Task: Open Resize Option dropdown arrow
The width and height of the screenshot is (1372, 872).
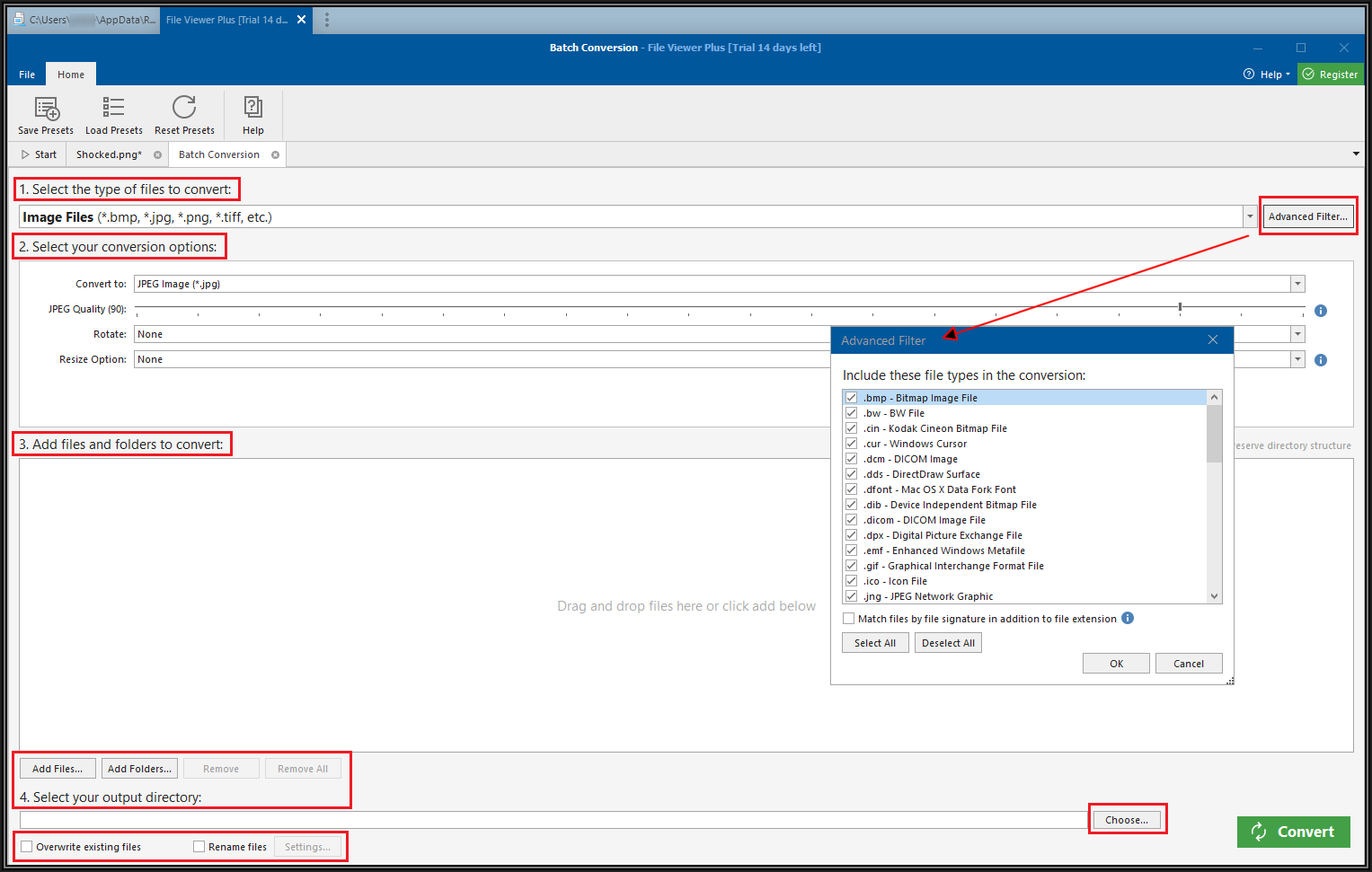Action: coord(1297,359)
